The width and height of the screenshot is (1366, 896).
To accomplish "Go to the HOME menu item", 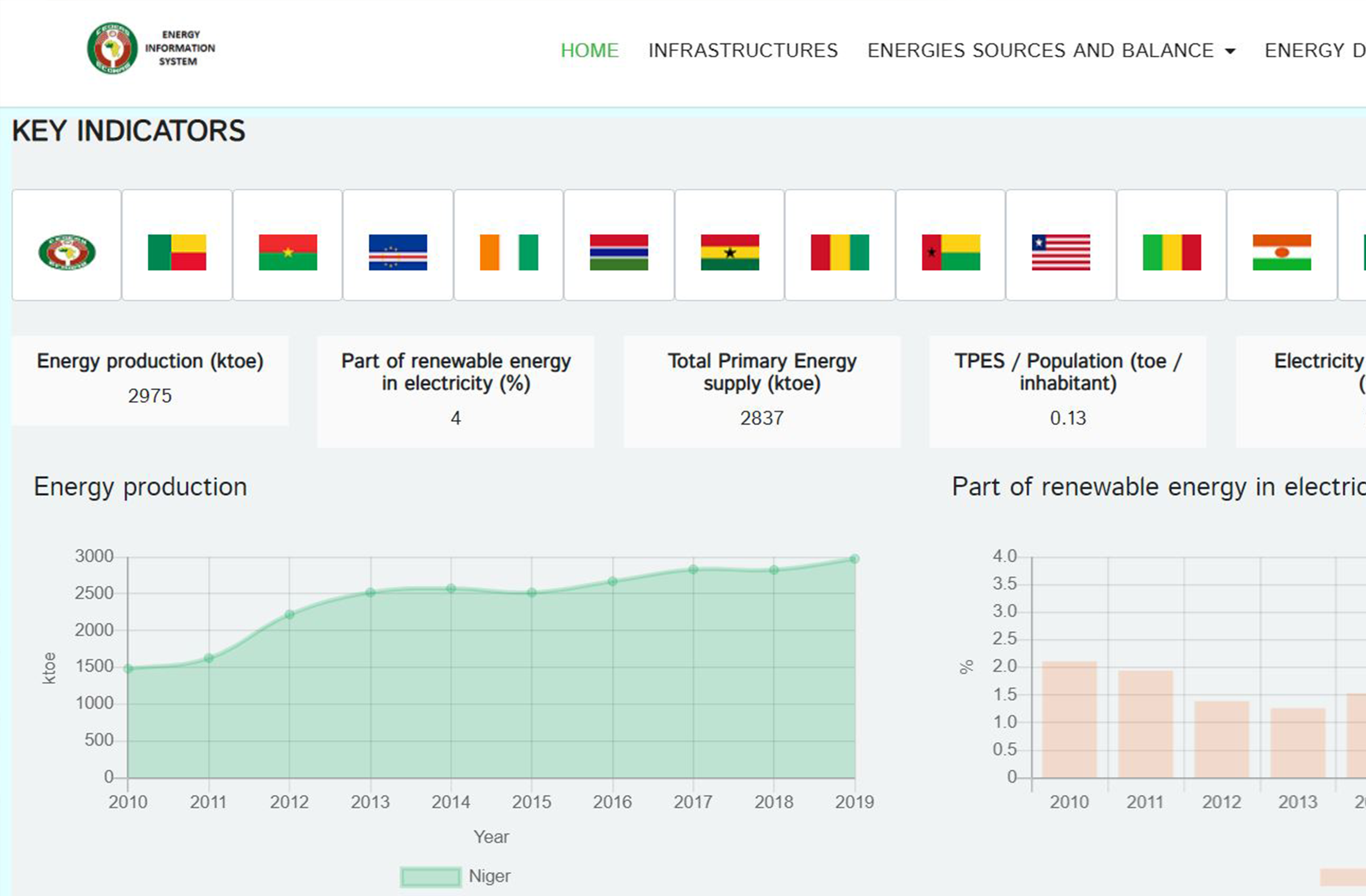I will 590,51.
